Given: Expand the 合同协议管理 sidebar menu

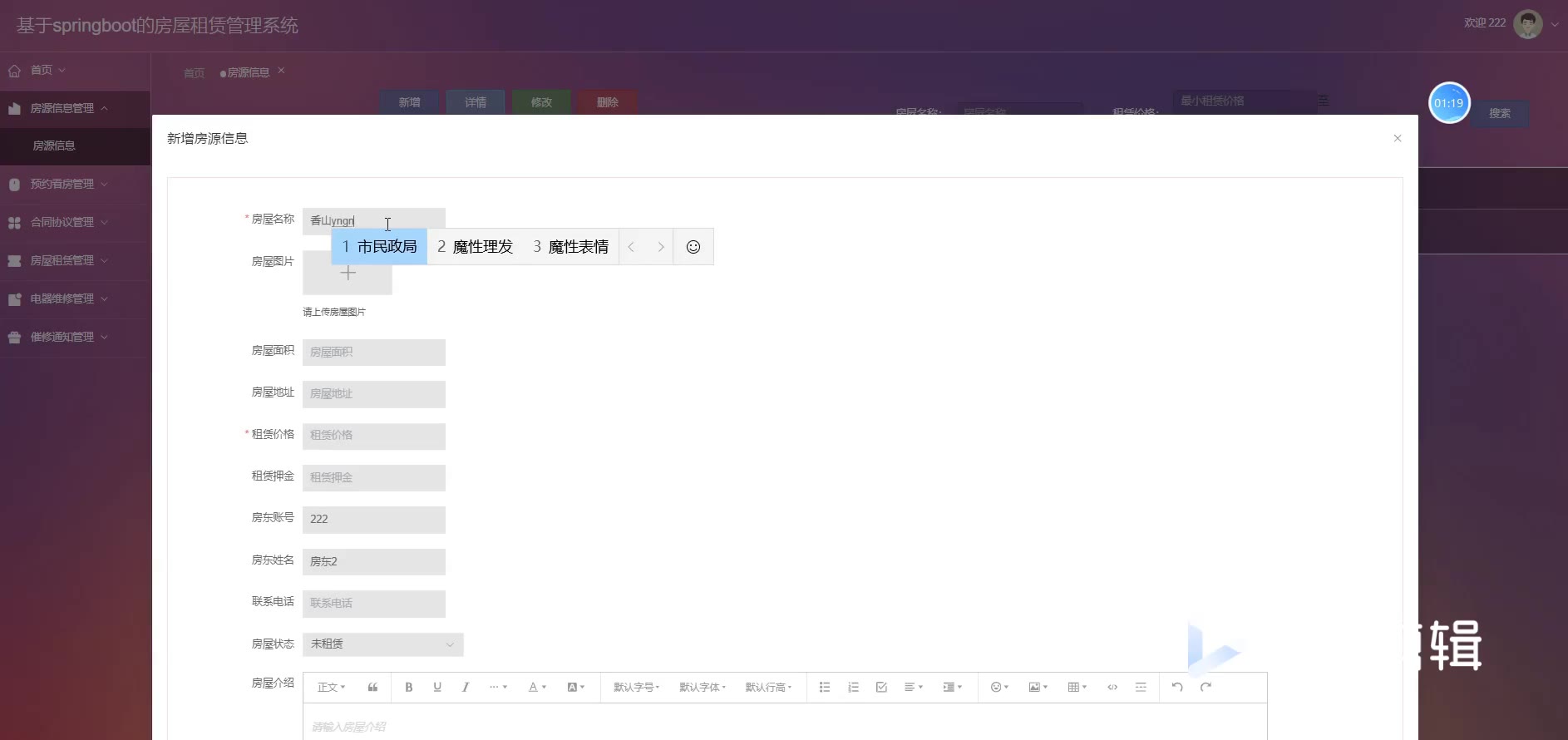Looking at the screenshot, I should click(75, 223).
